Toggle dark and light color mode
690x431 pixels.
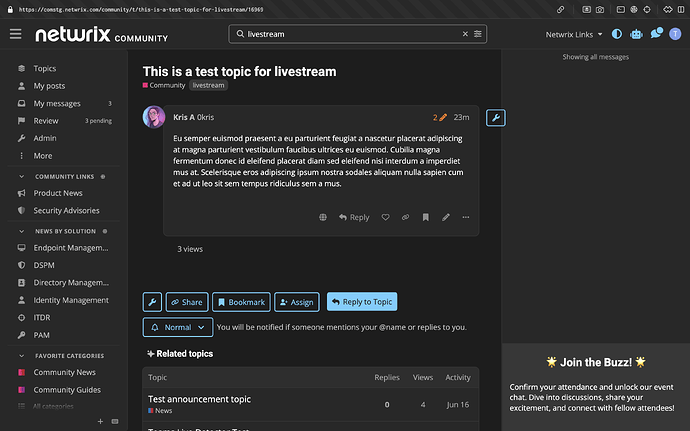coord(617,34)
